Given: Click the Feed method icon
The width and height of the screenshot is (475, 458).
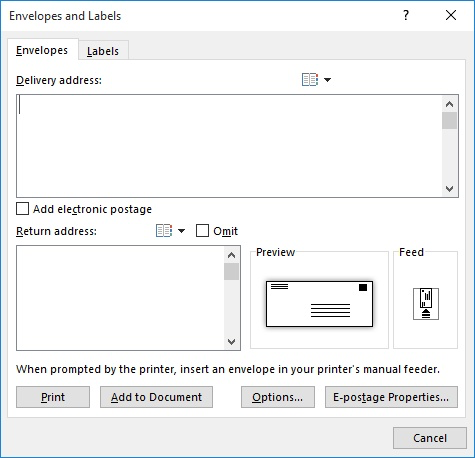Looking at the screenshot, I should pyautogui.click(x=426, y=304).
